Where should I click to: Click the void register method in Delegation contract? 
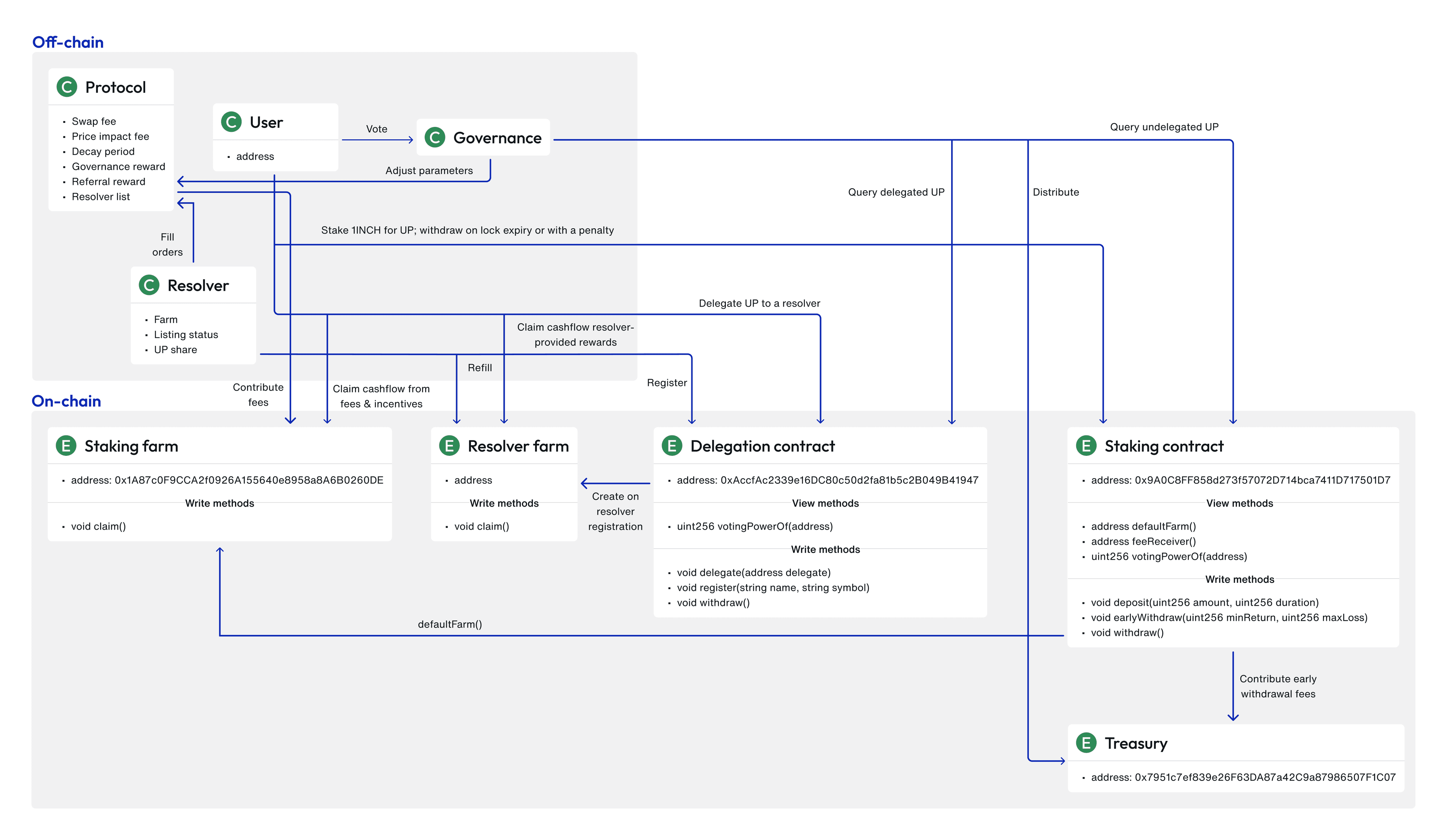point(773,588)
